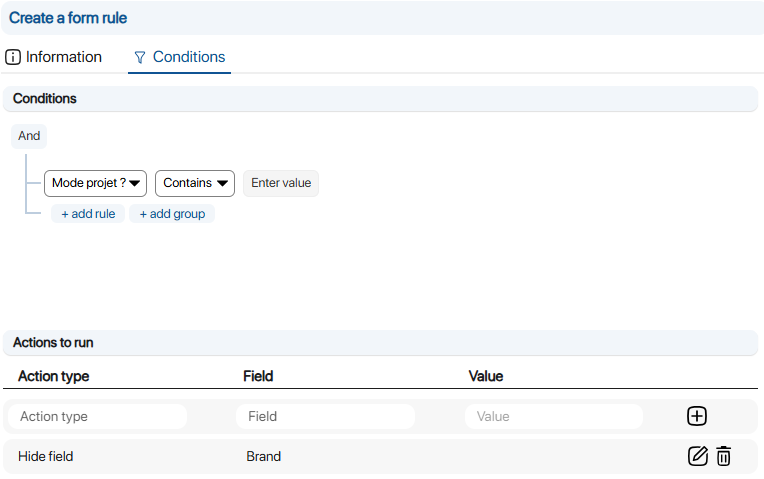764x479 pixels.
Task: Click the Conditions section header bar
Action: click(380, 99)
